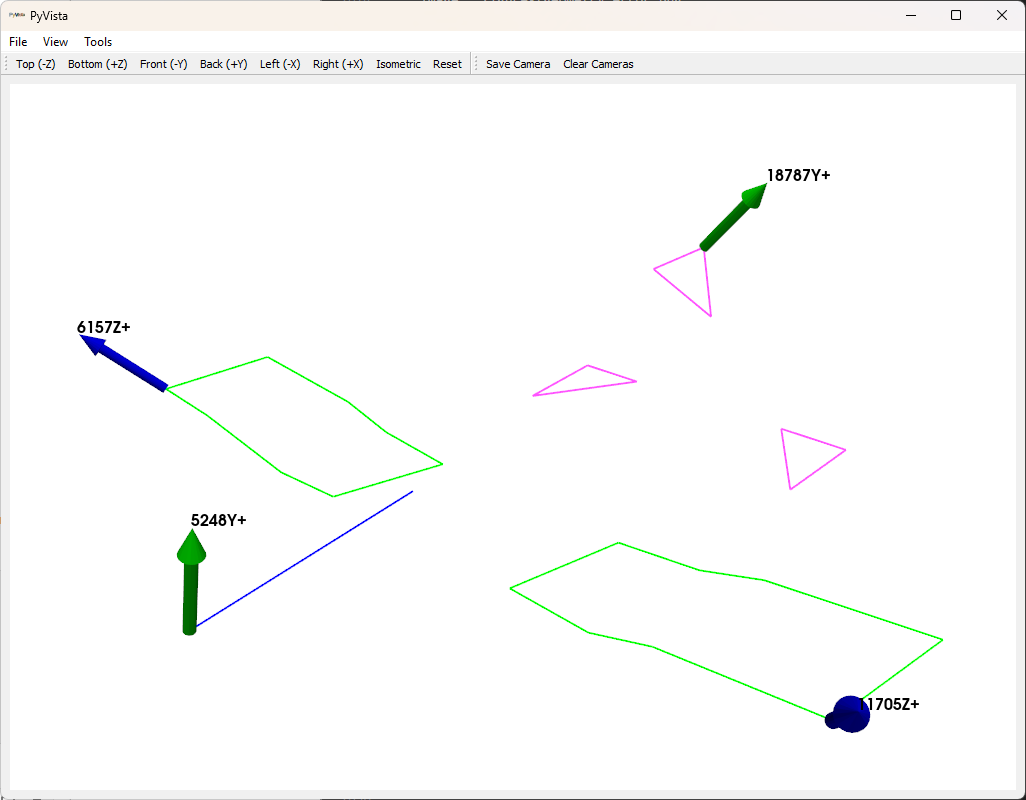Select the Back (+Y) camera view
Image resolution: width=1026 pixels, height=800 pixels.
(x=223, y=63)
